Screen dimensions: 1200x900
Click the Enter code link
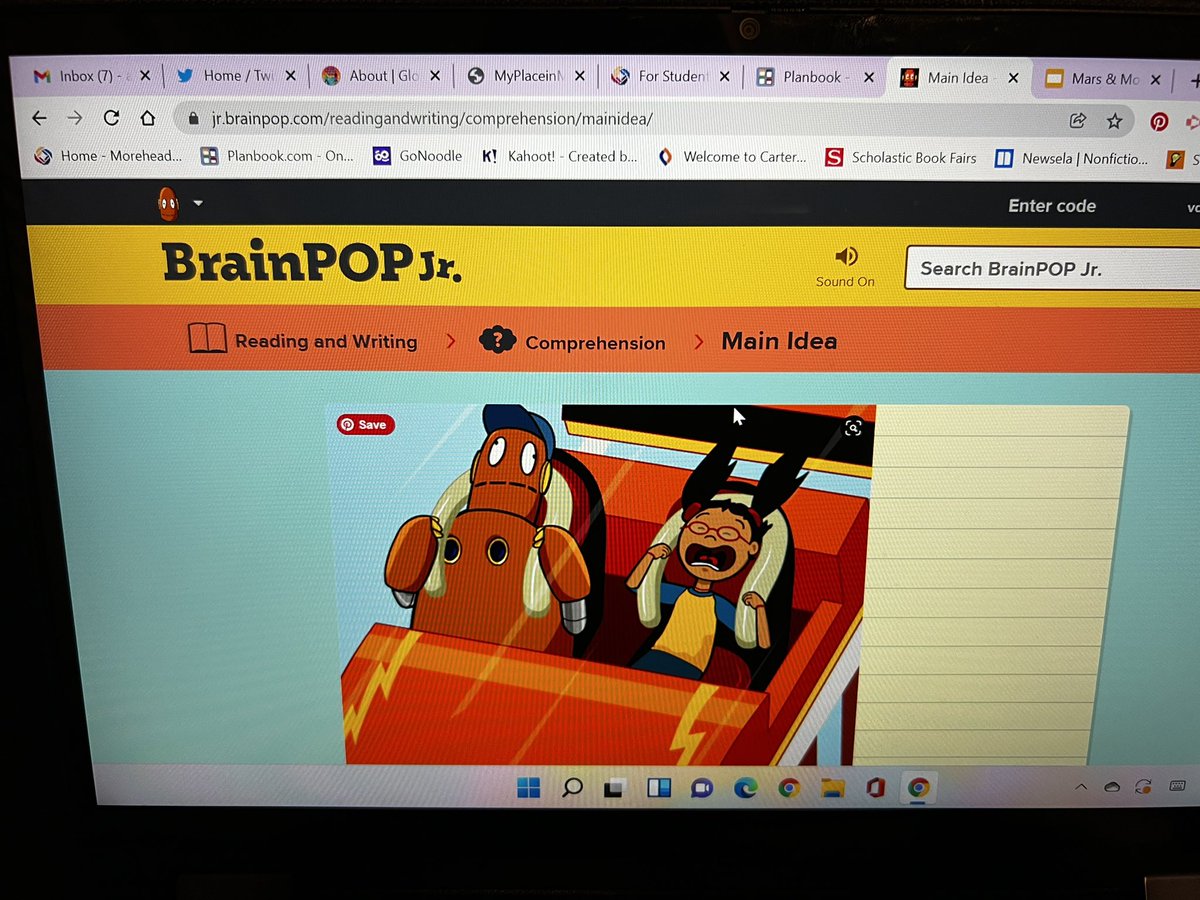[x=1052, y=206]
